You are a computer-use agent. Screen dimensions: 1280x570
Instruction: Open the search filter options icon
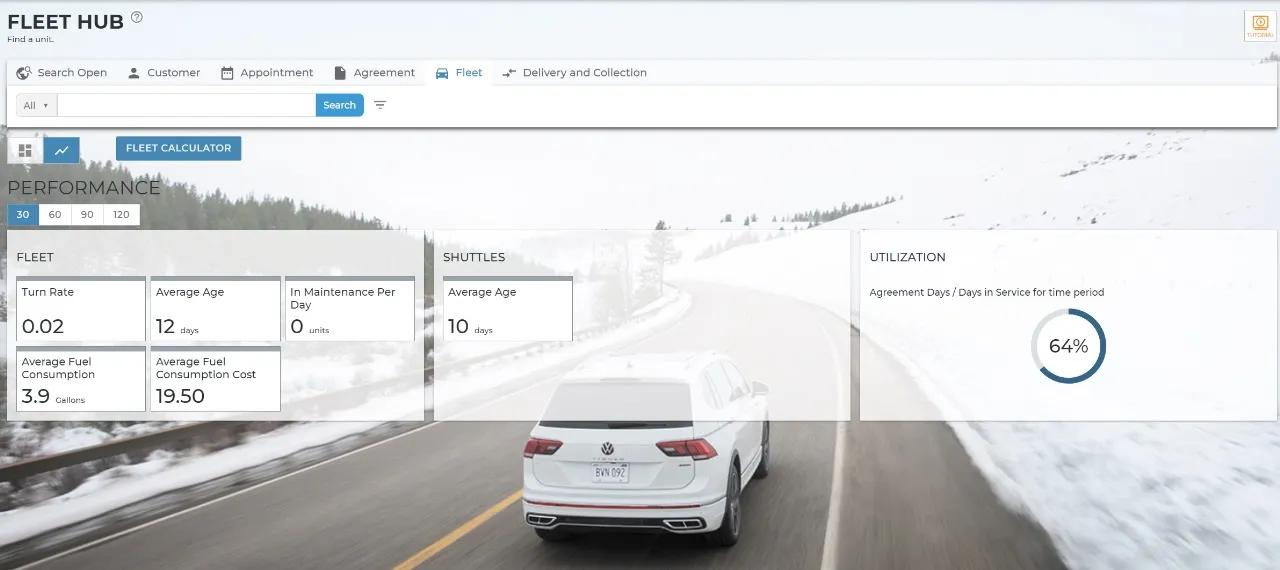click(x=380, y=105)
